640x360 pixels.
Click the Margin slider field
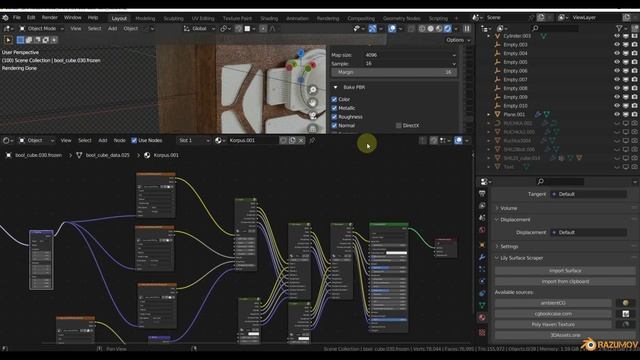pyautogui.click(x=394, y=72)
